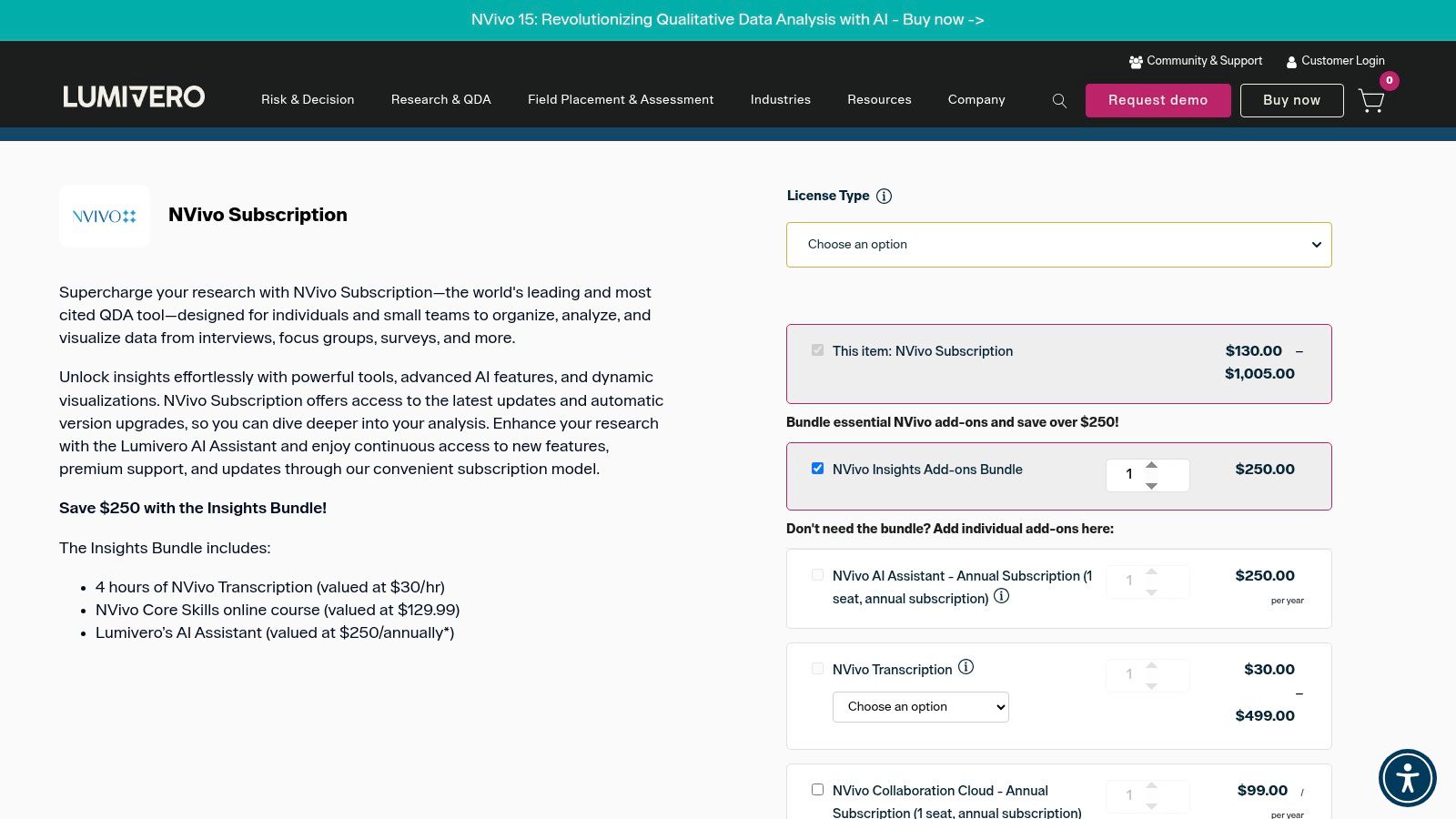
Task: Open the Industries menu
Action: pos(780,100)
